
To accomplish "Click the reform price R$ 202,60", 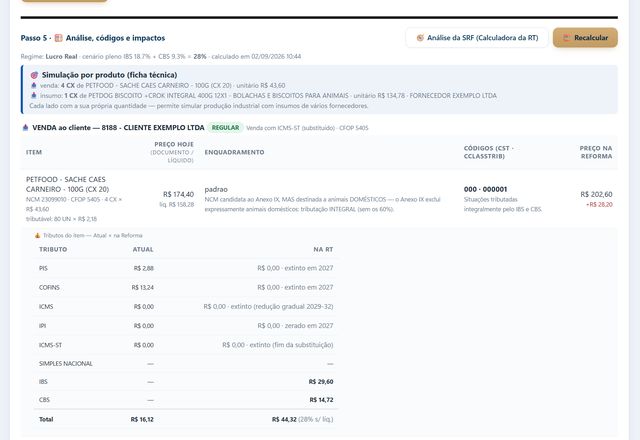I will pos(596,194).
